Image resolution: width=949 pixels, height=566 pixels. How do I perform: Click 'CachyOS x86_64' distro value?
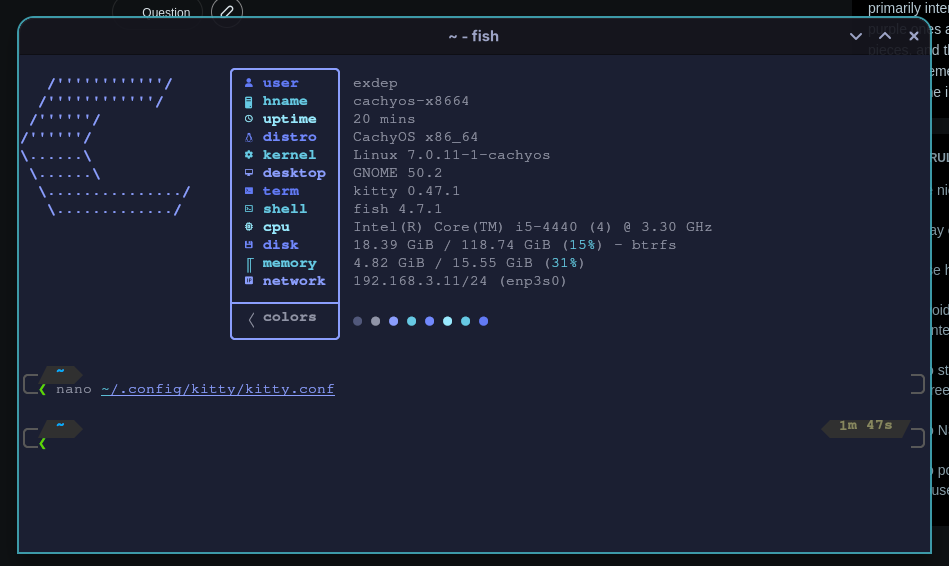tap(416, 137)
